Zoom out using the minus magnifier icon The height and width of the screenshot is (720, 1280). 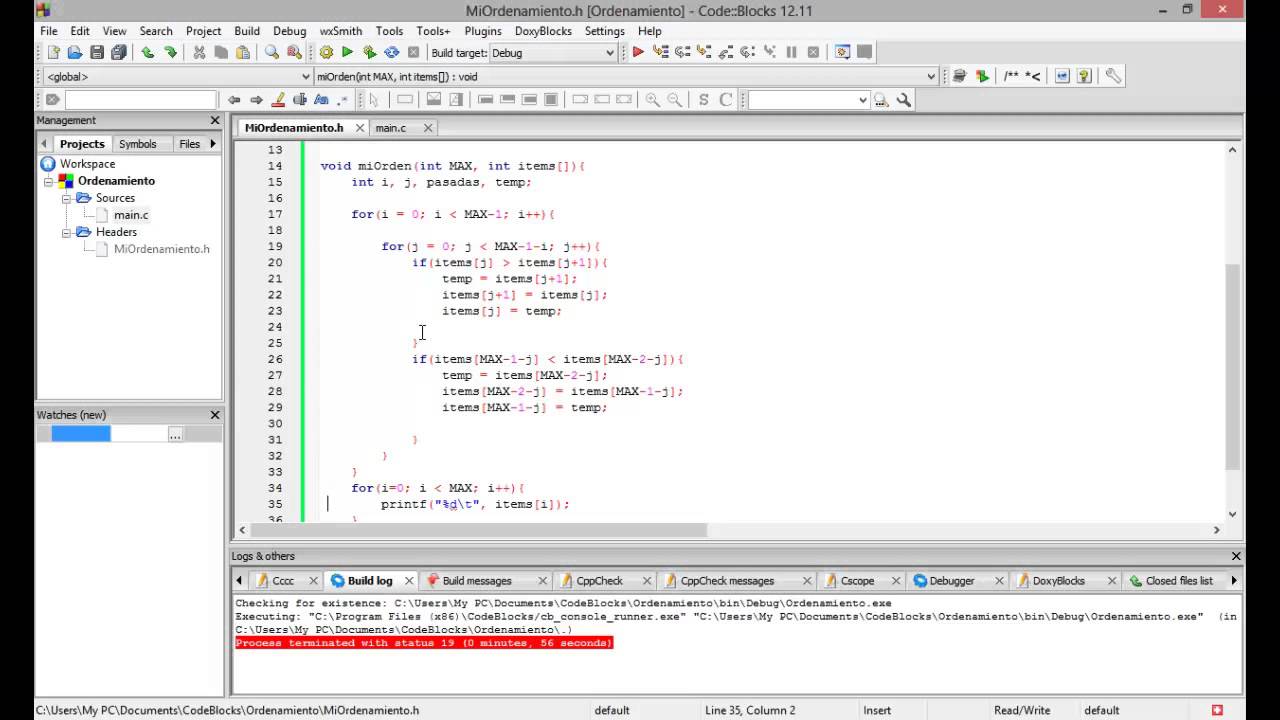click(675, 100)
